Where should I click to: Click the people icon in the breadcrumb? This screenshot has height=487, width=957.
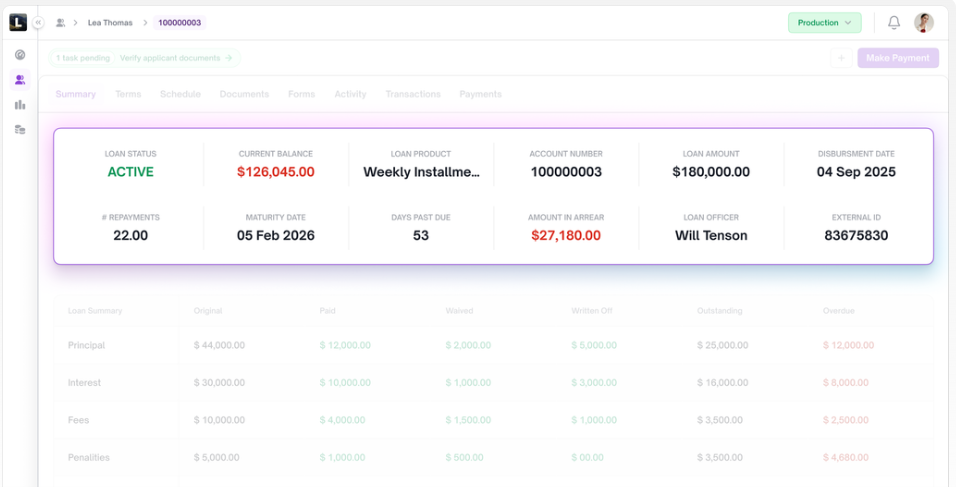(61, 22)
